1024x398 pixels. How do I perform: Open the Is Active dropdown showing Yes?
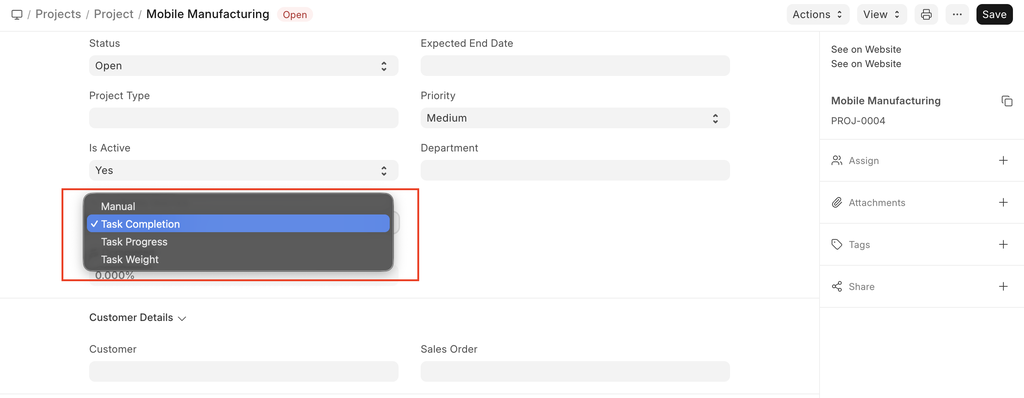pyautogui.click(x=244, y=171)
